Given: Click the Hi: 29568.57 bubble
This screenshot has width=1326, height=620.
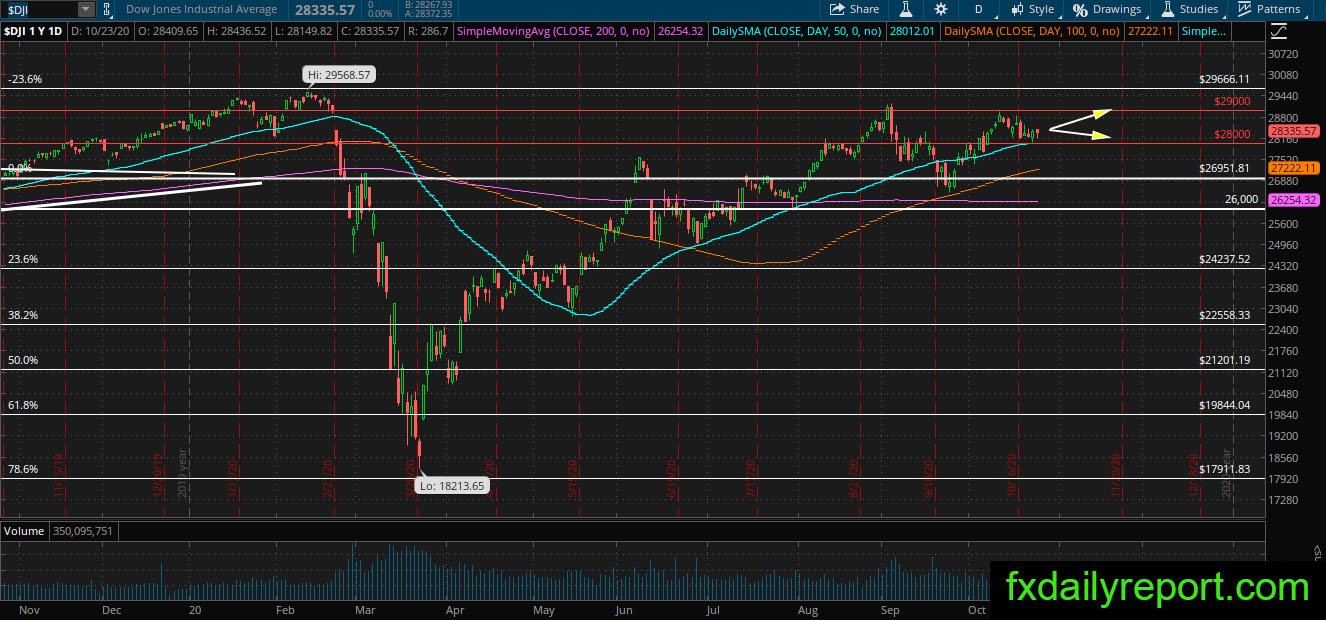Looking at the screenshot, I should click(340, 75).
